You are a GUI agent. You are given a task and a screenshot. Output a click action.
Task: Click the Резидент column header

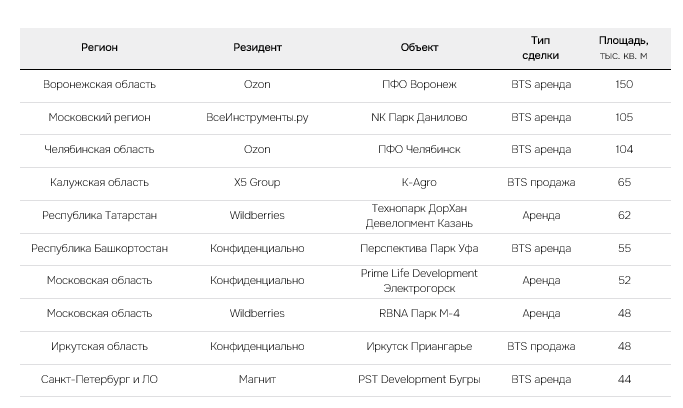coord(257,48)
